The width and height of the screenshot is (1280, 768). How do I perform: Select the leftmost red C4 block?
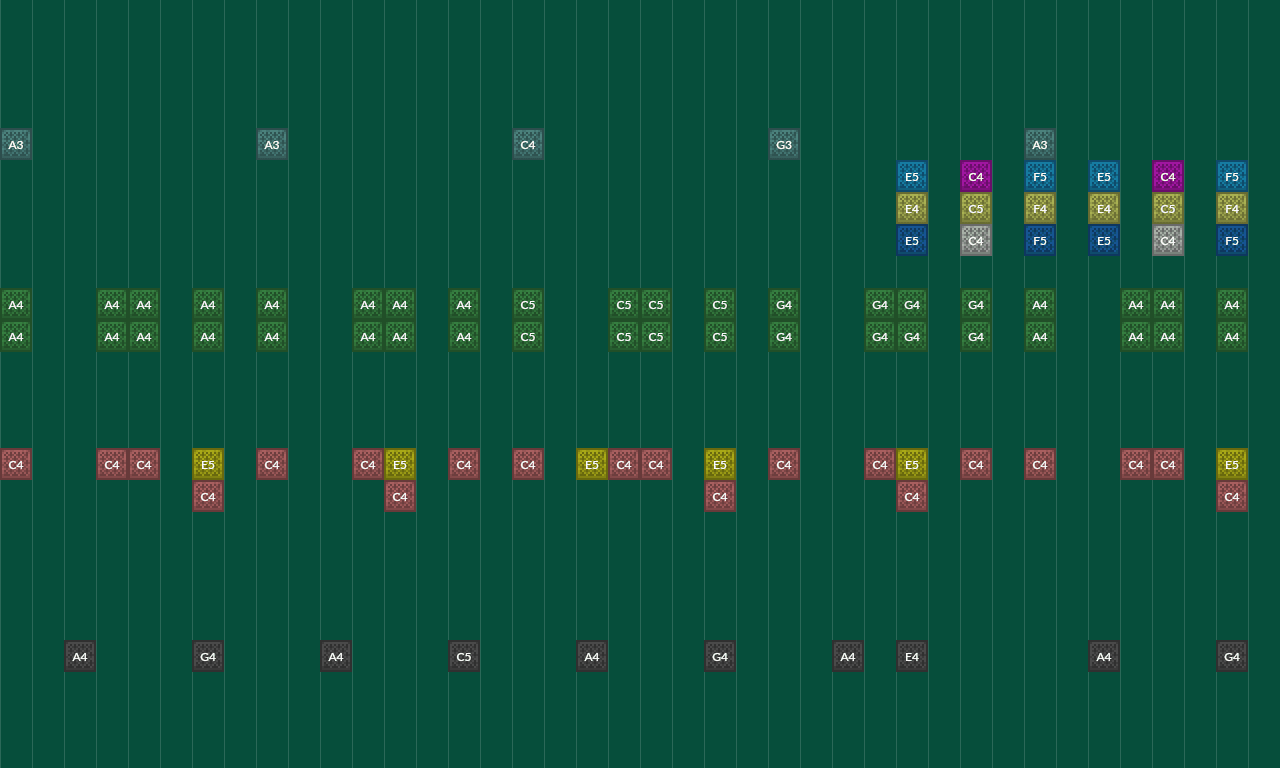[x=16, y=464]
